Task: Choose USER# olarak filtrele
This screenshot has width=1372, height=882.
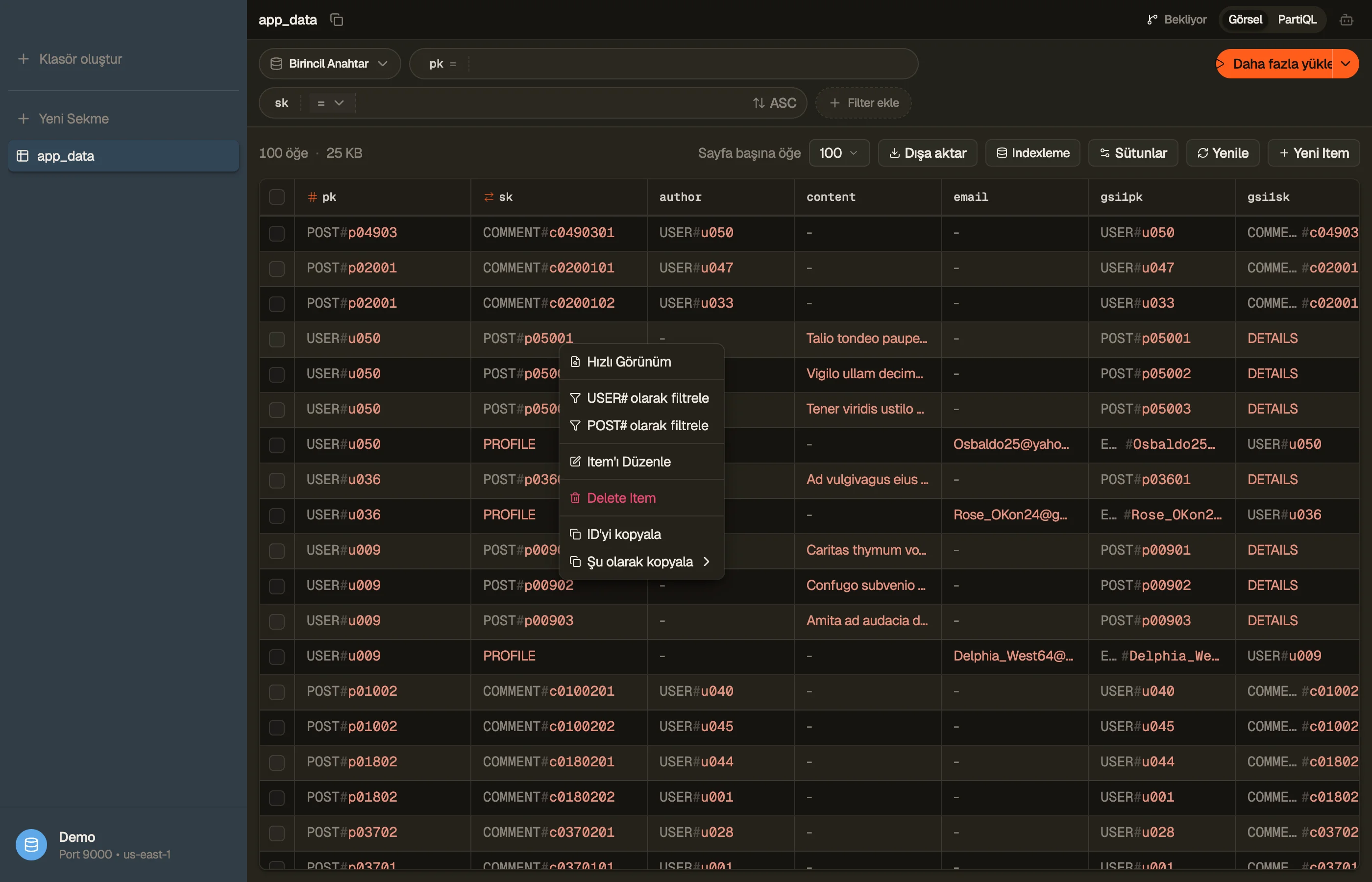Action: point(641,398)
